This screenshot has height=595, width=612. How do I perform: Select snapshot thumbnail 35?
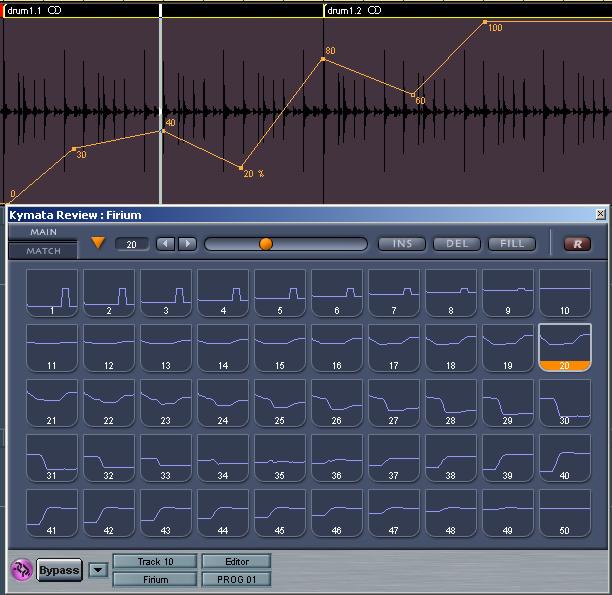pyautogui.click(x=280, y=458)
